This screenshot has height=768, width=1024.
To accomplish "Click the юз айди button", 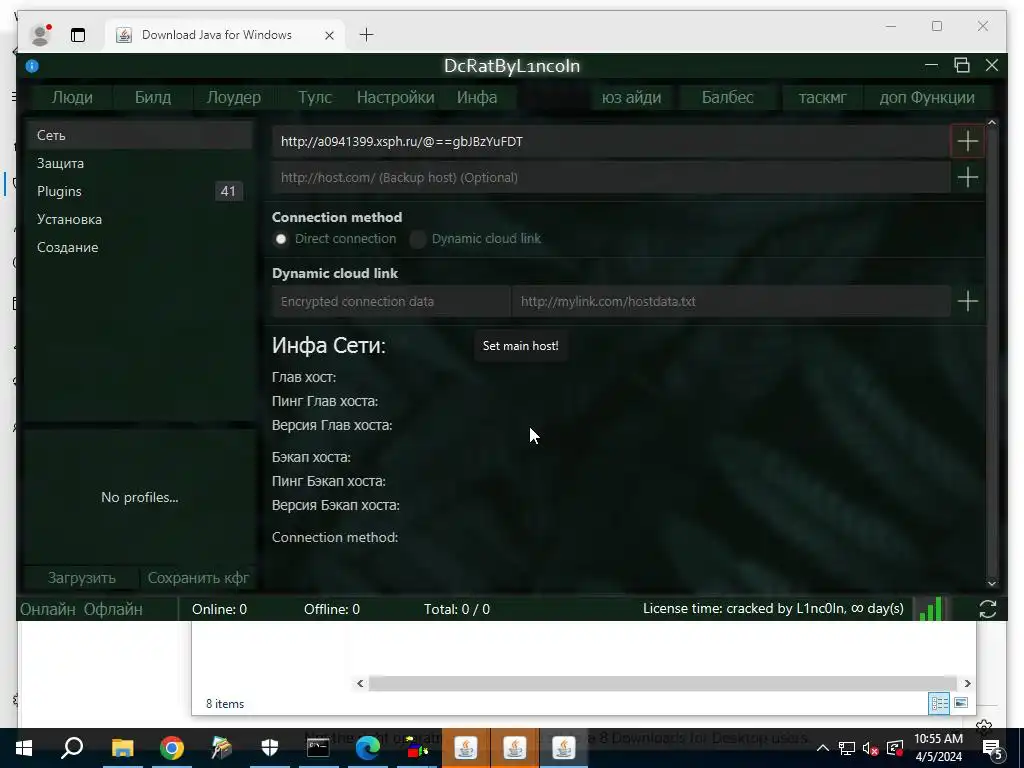I will (x=631, y=97).
